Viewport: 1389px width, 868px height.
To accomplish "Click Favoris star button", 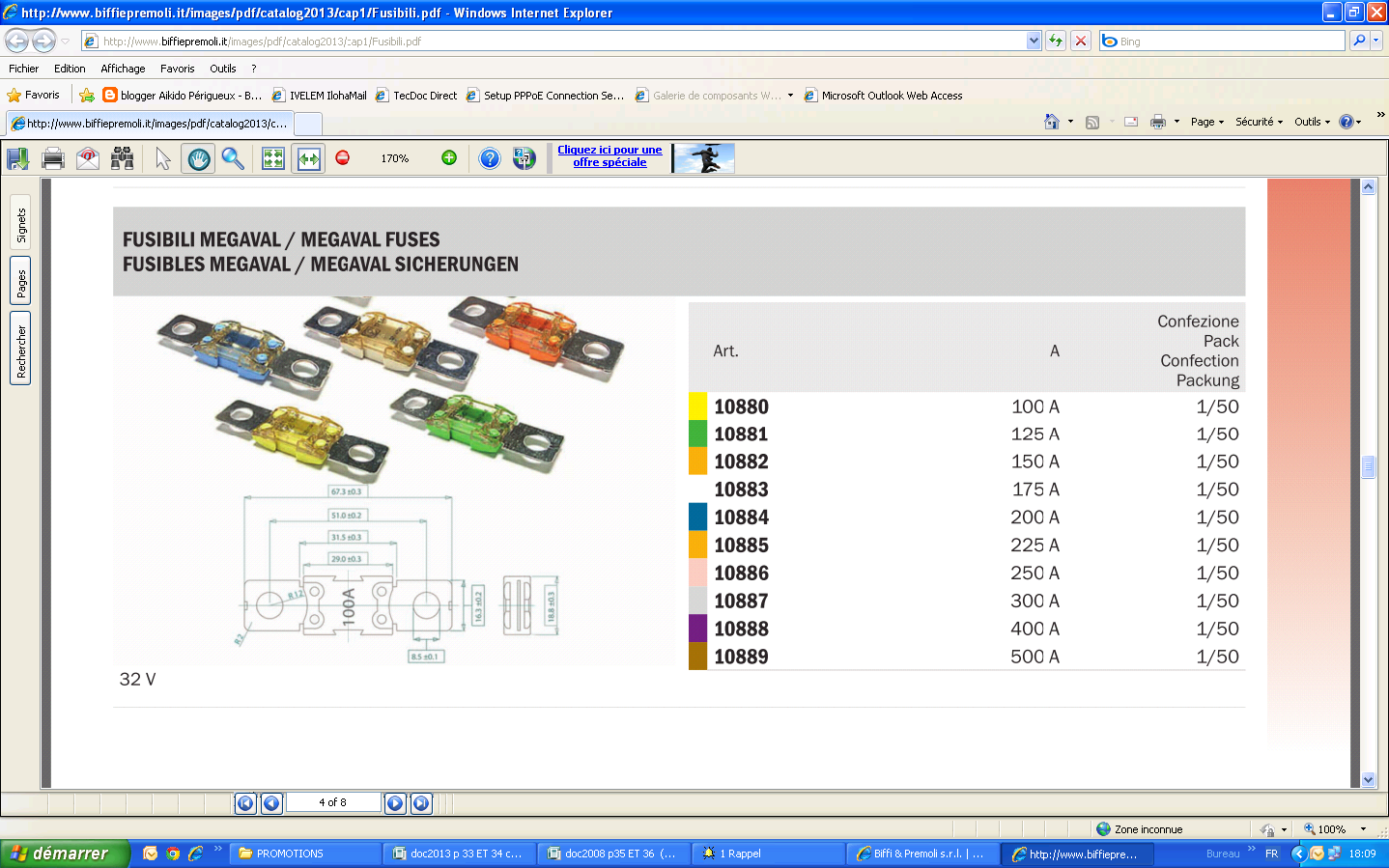I will click(34, 95).
